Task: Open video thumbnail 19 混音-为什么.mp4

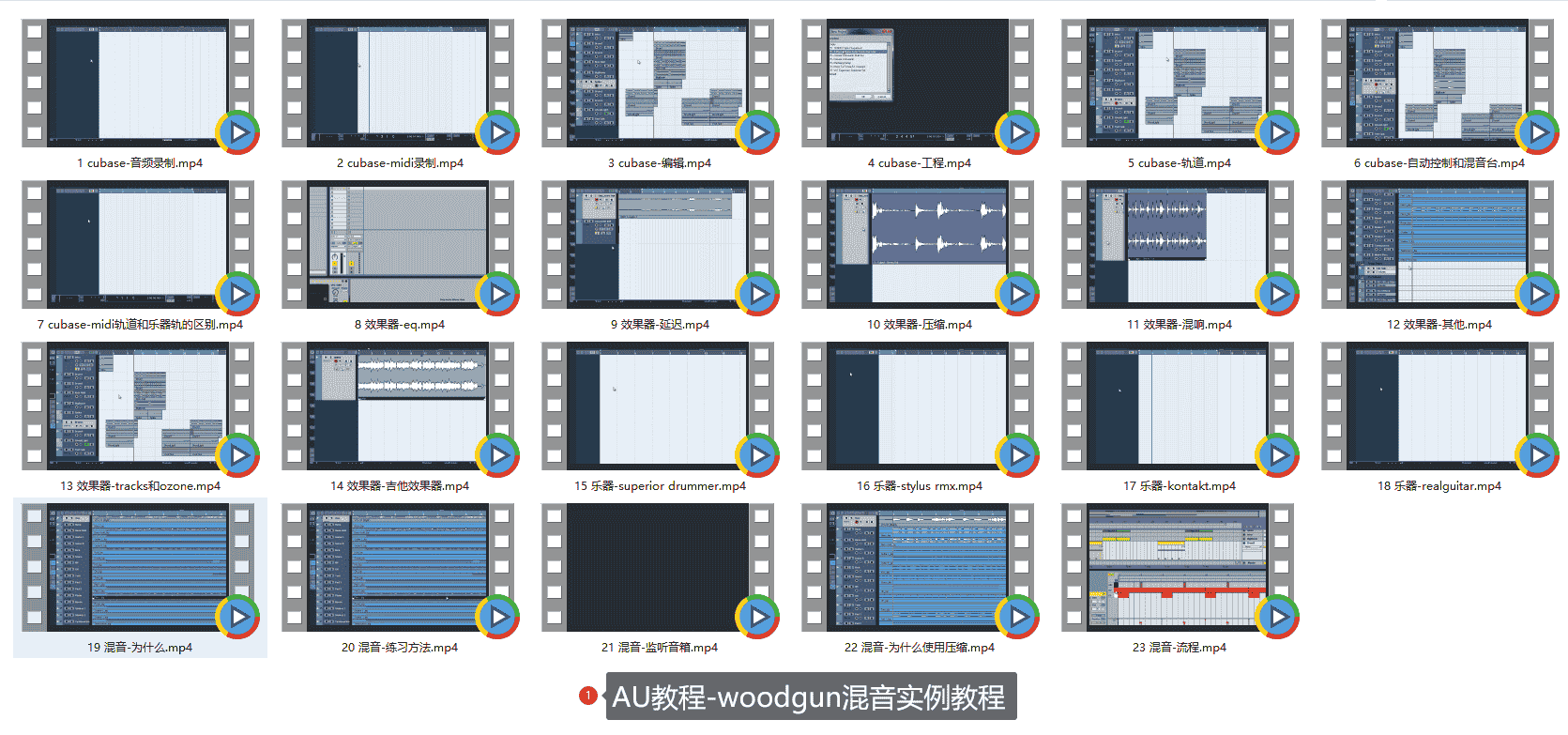Action: [139, 568]
